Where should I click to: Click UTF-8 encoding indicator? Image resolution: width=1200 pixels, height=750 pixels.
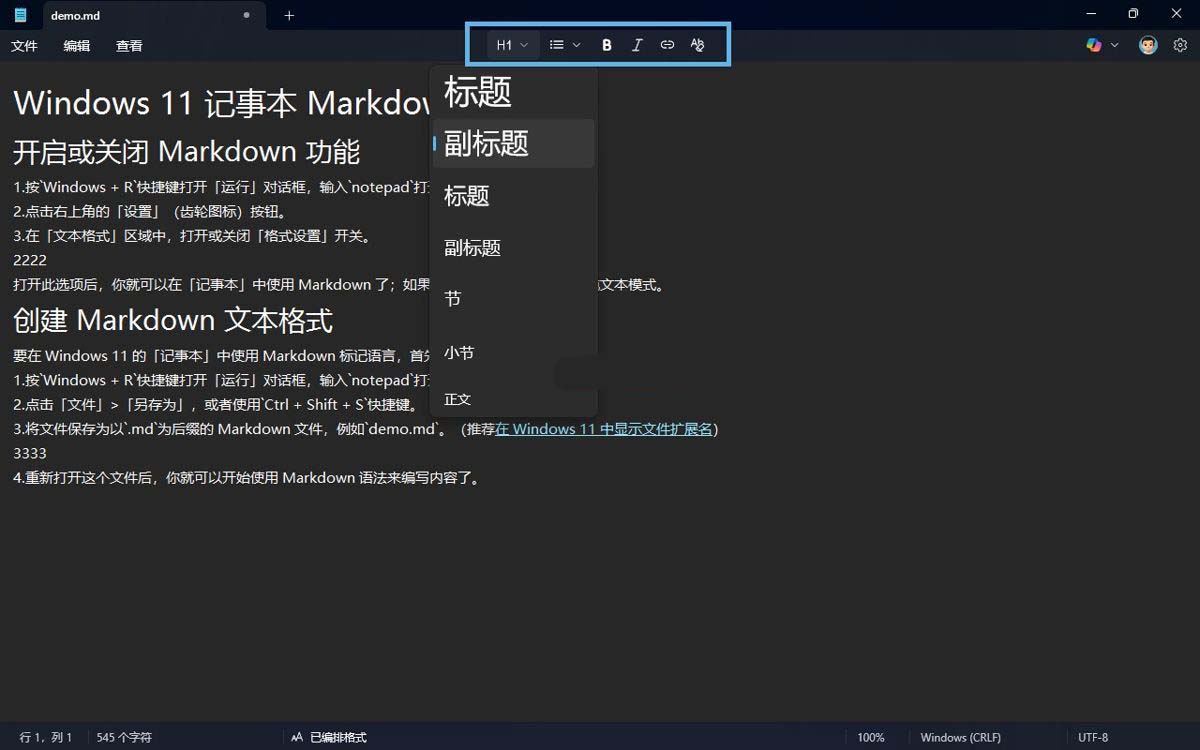pyautogui.click(x=1093, y=737)
